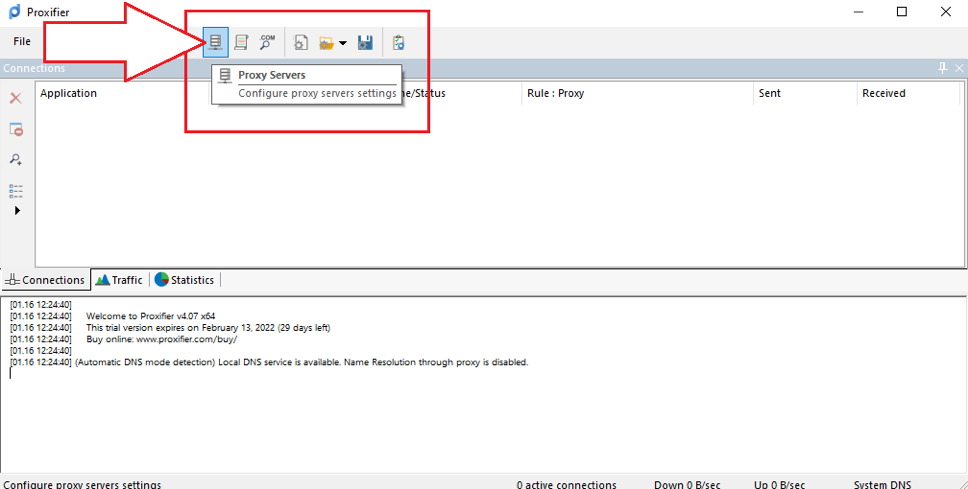Click the block connection window icon
This screenshot has height=489, width=968.
coord(16,129)
